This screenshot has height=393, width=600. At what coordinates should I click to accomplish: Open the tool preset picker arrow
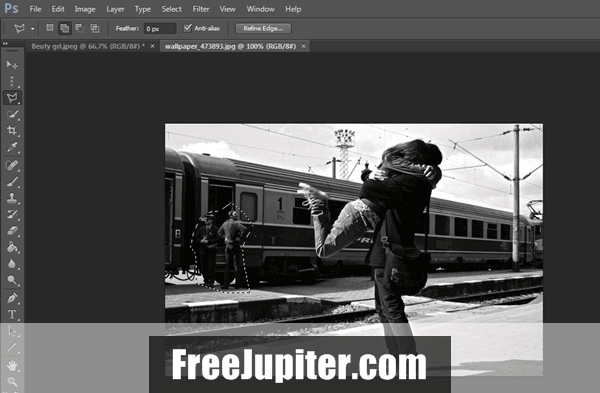[x=33, y=29]
